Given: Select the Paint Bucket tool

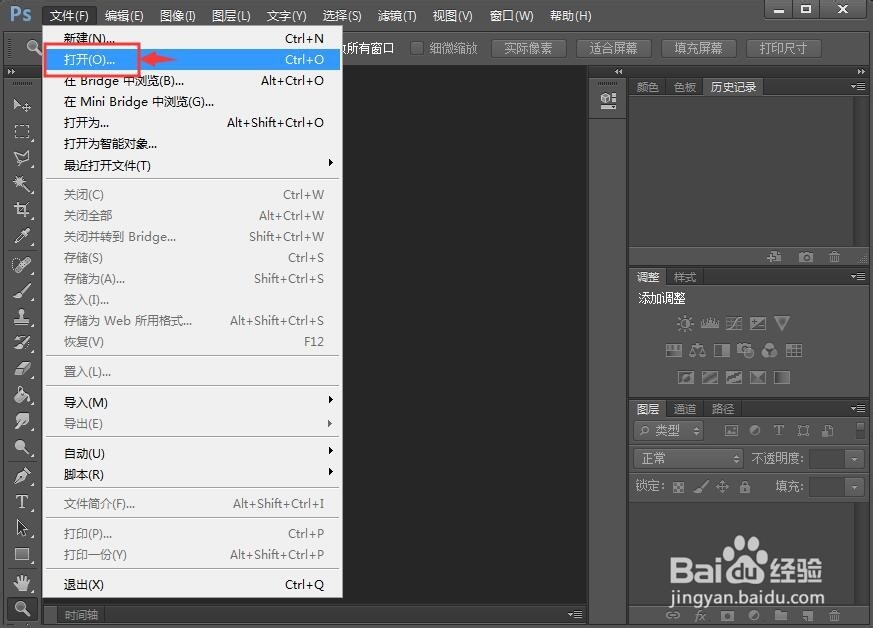Looking at the screenshot, I should tap(22, 395).
